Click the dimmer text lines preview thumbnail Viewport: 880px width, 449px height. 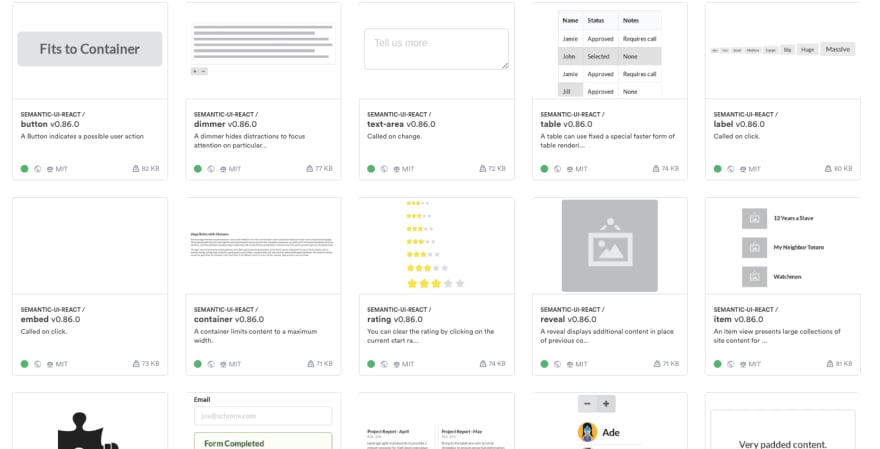pyautogui.click(x=263, y=43)
